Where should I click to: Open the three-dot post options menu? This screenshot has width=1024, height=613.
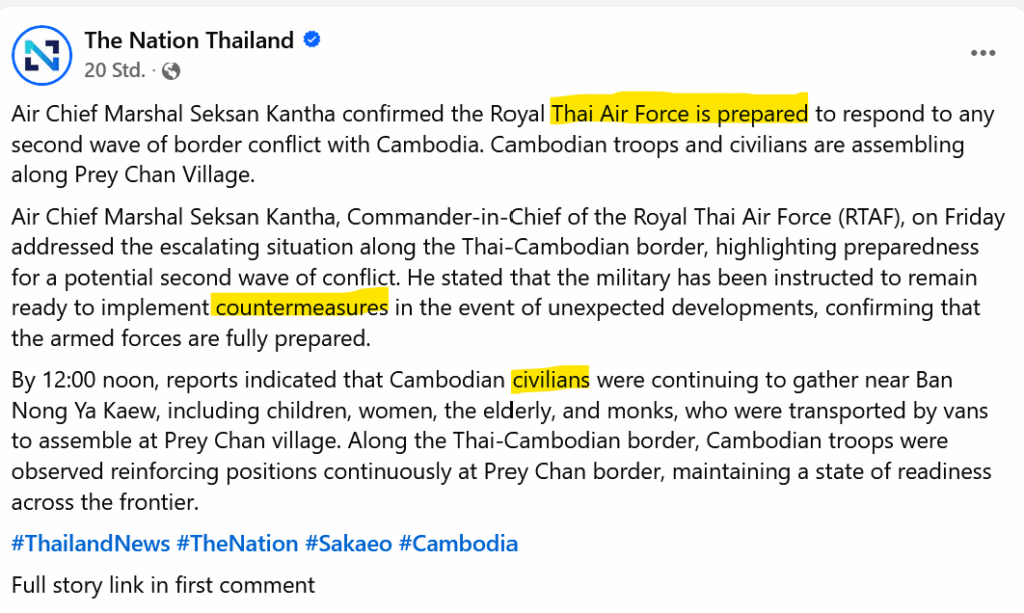point(981,54)
